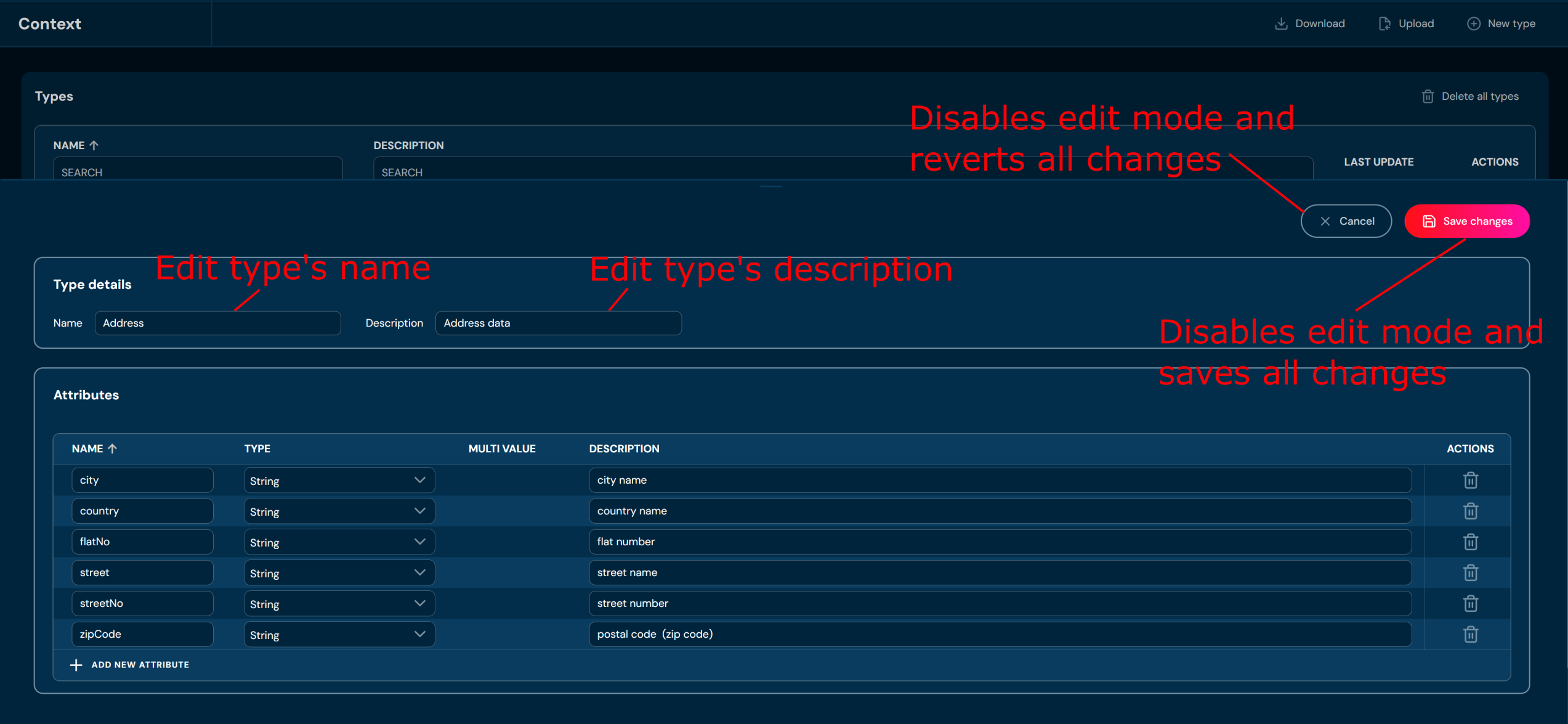Delete the streetNo attribute
The width and height of the screenshot is (1568, 724).
[x=1470, y=603]
